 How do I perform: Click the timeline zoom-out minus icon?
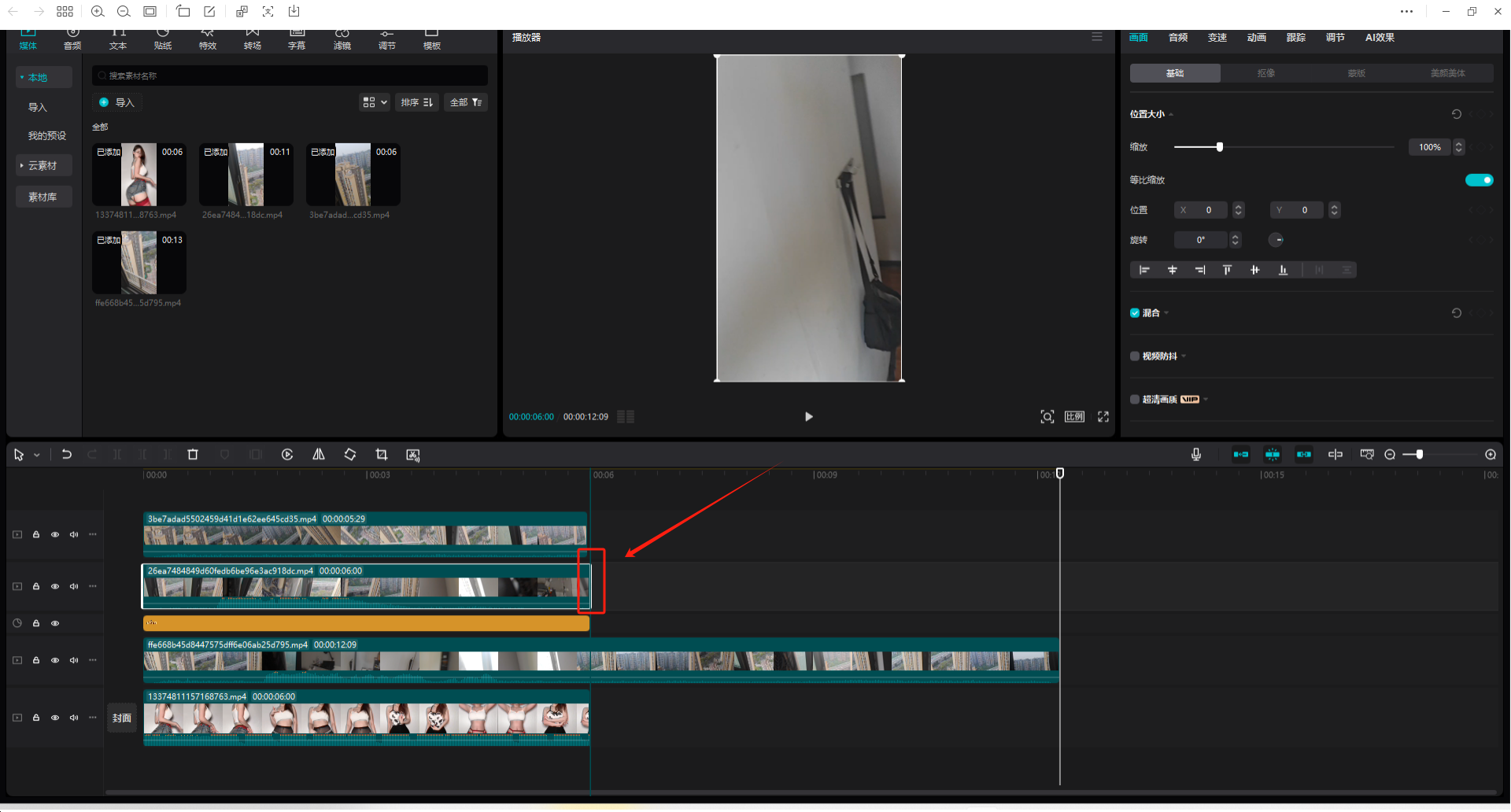click(1390, 455)
